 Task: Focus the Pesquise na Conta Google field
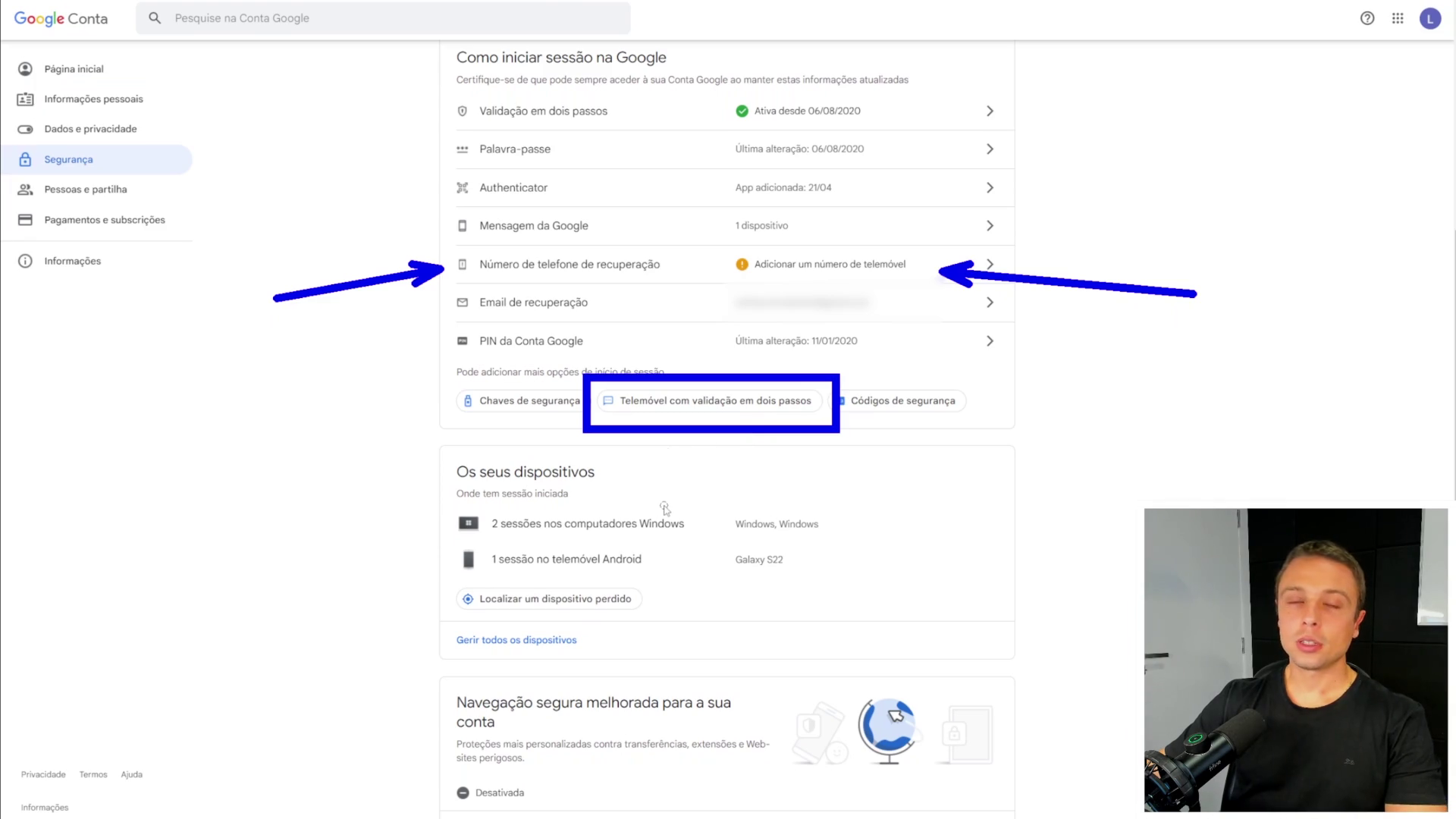tap(383, 18)
